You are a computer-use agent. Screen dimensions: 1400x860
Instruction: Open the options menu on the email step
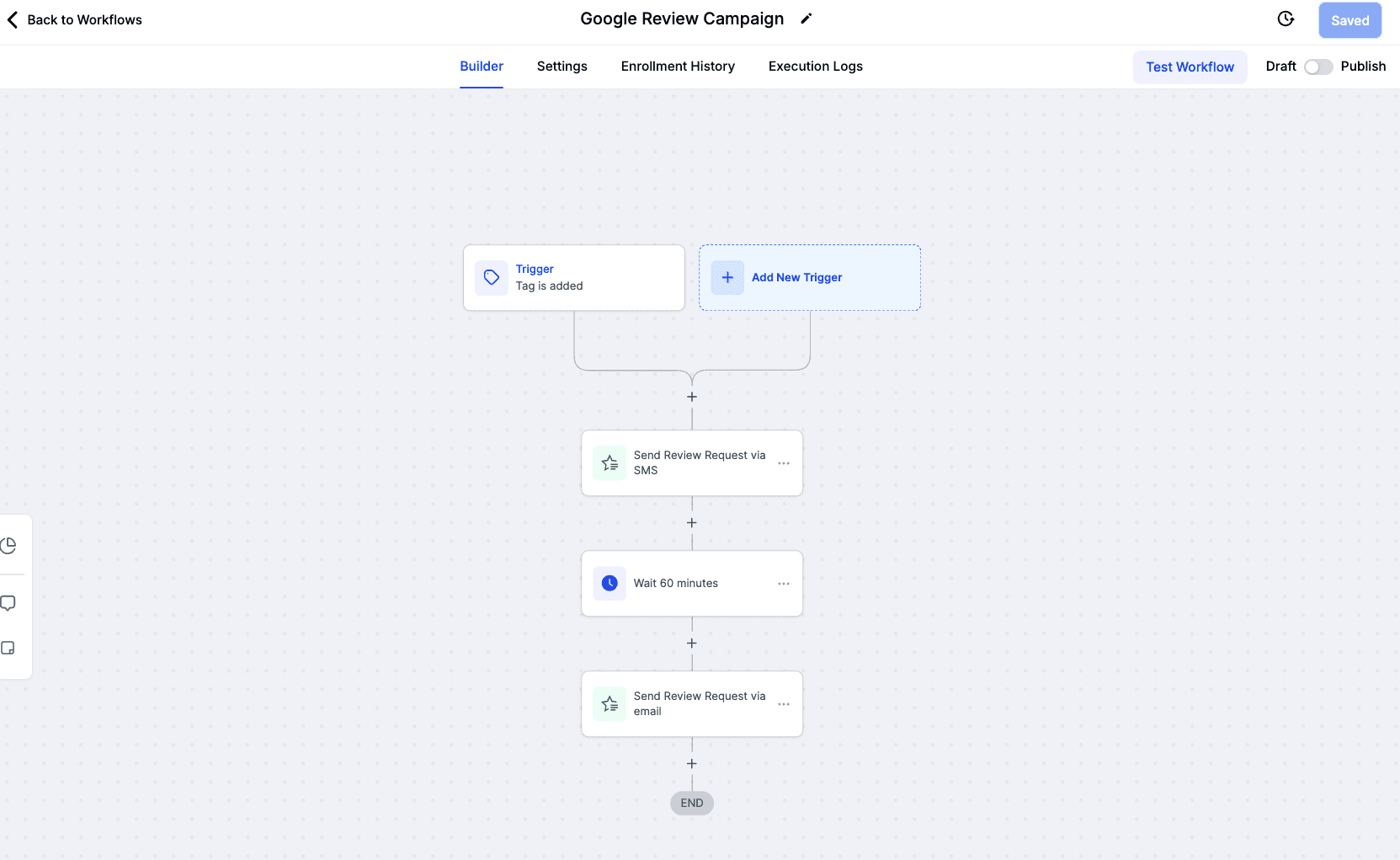click(x=784, y=704)
